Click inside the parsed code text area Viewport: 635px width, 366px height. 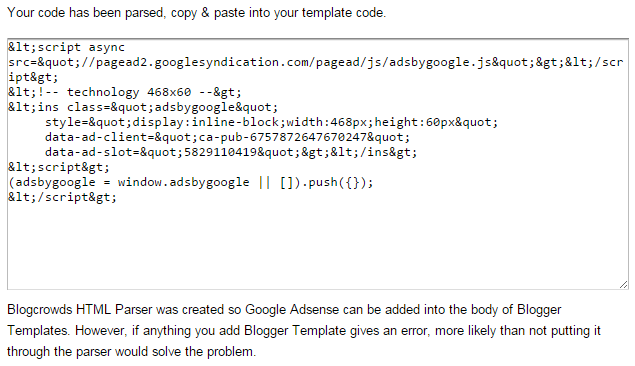tap(318, 164)
